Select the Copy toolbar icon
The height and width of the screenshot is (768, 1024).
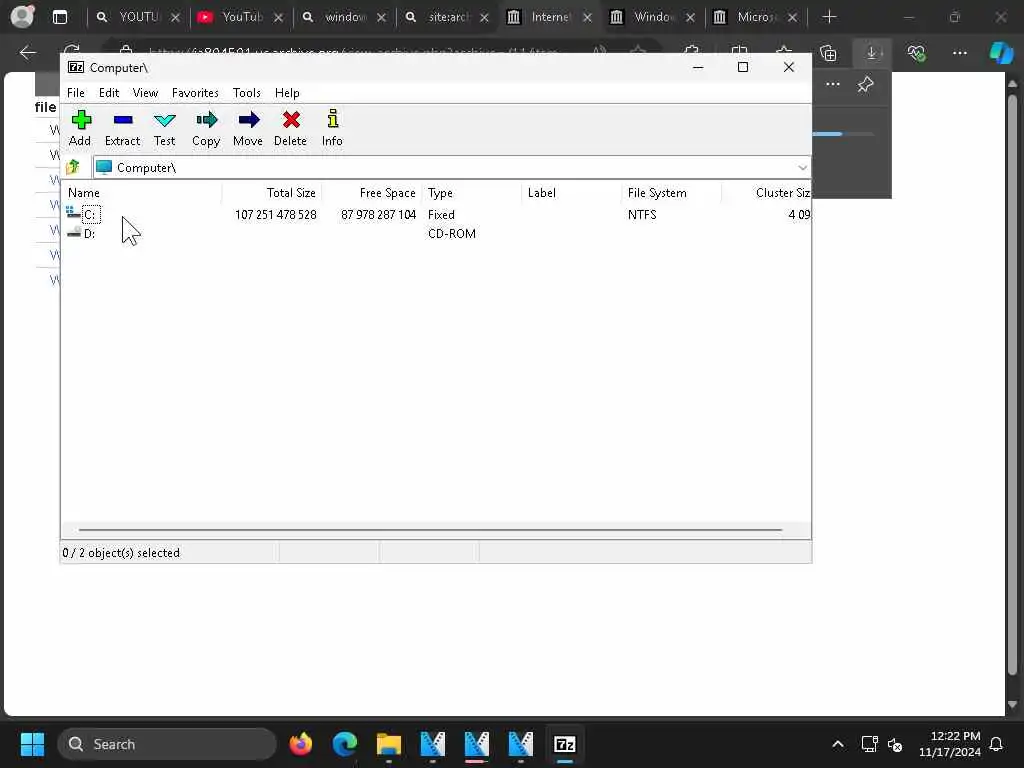click(x=206, y=128)
